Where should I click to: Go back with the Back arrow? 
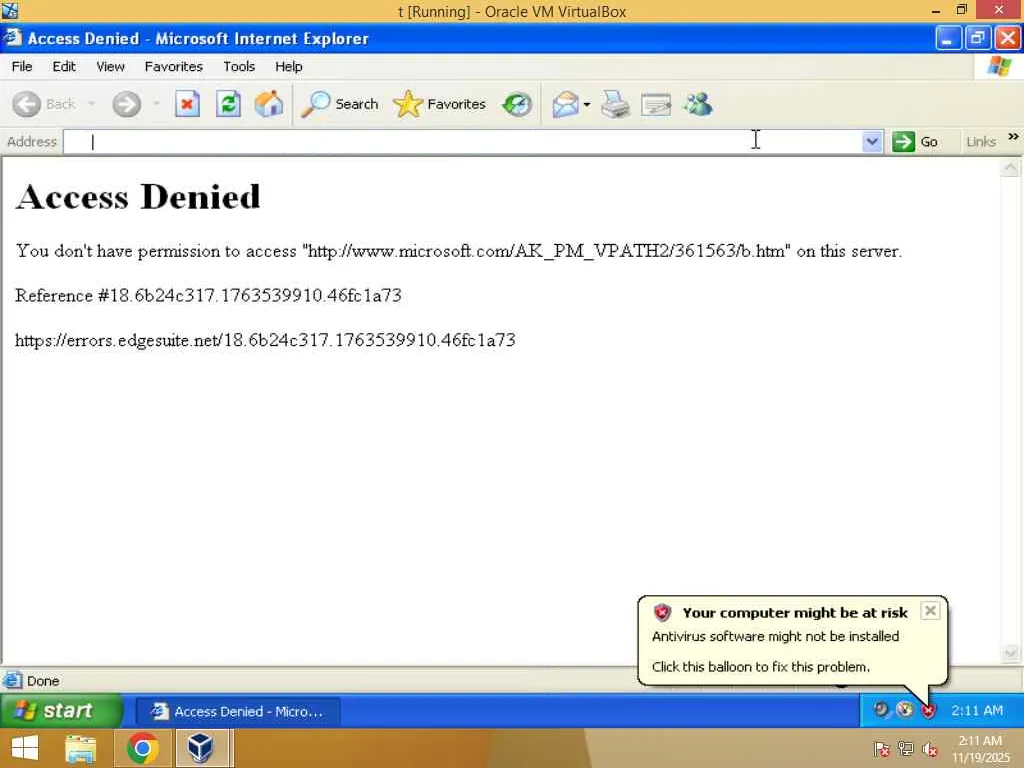(44, 104)
